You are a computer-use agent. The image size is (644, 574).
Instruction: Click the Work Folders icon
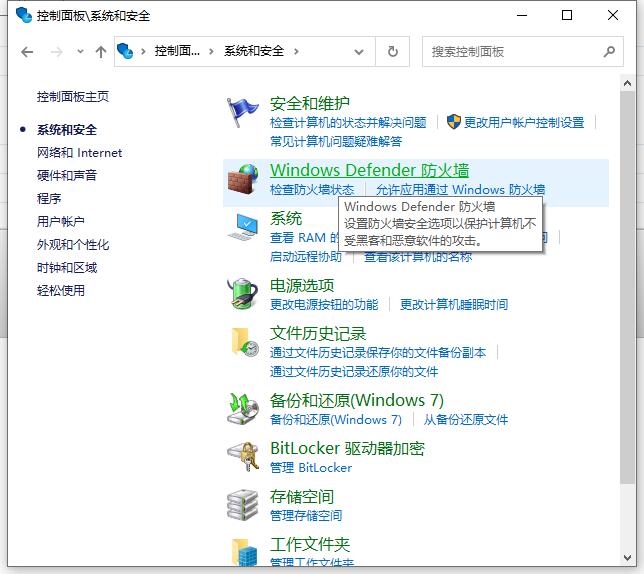245,552
